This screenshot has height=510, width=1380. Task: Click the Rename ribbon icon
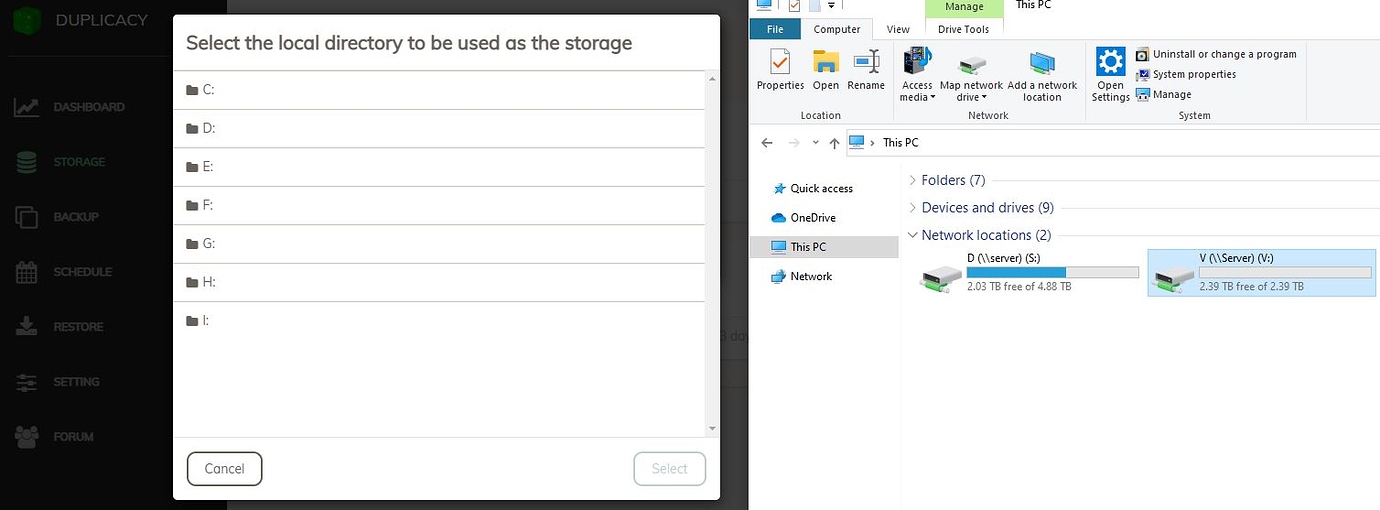866,70
